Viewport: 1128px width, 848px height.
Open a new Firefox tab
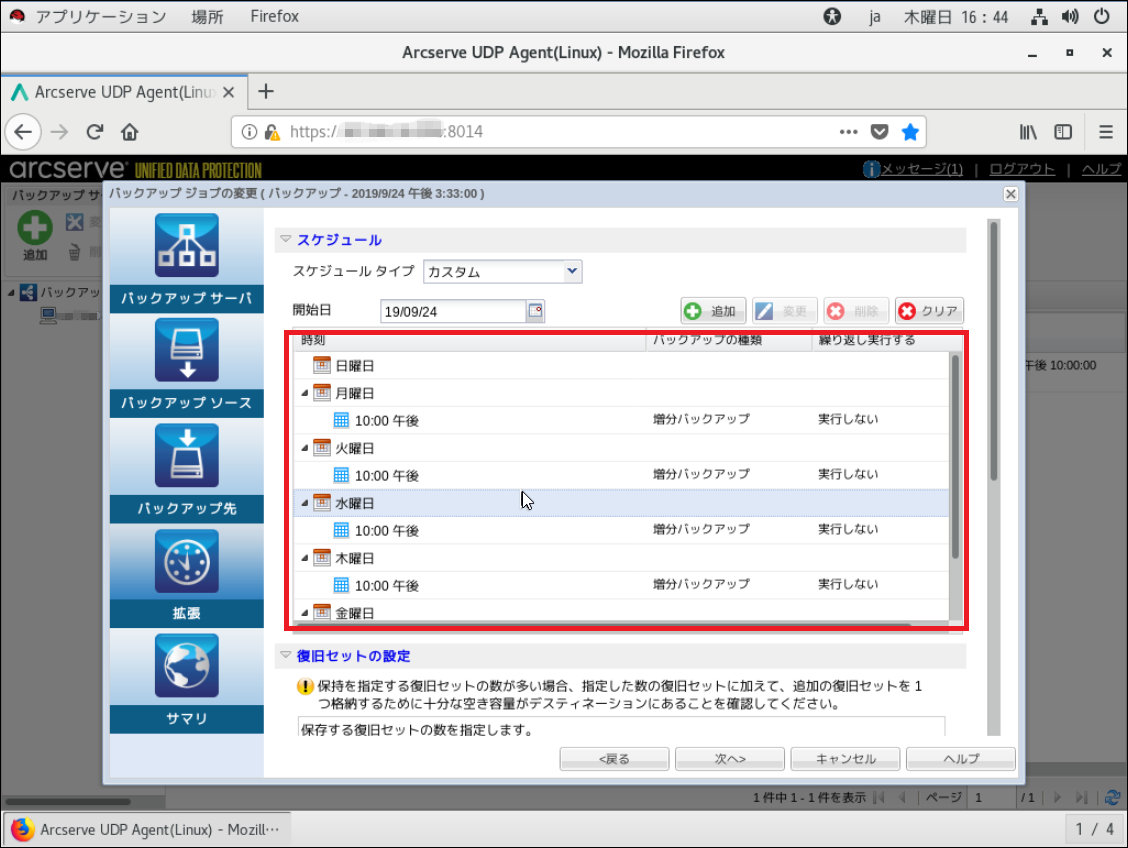[x=265, y=91]
